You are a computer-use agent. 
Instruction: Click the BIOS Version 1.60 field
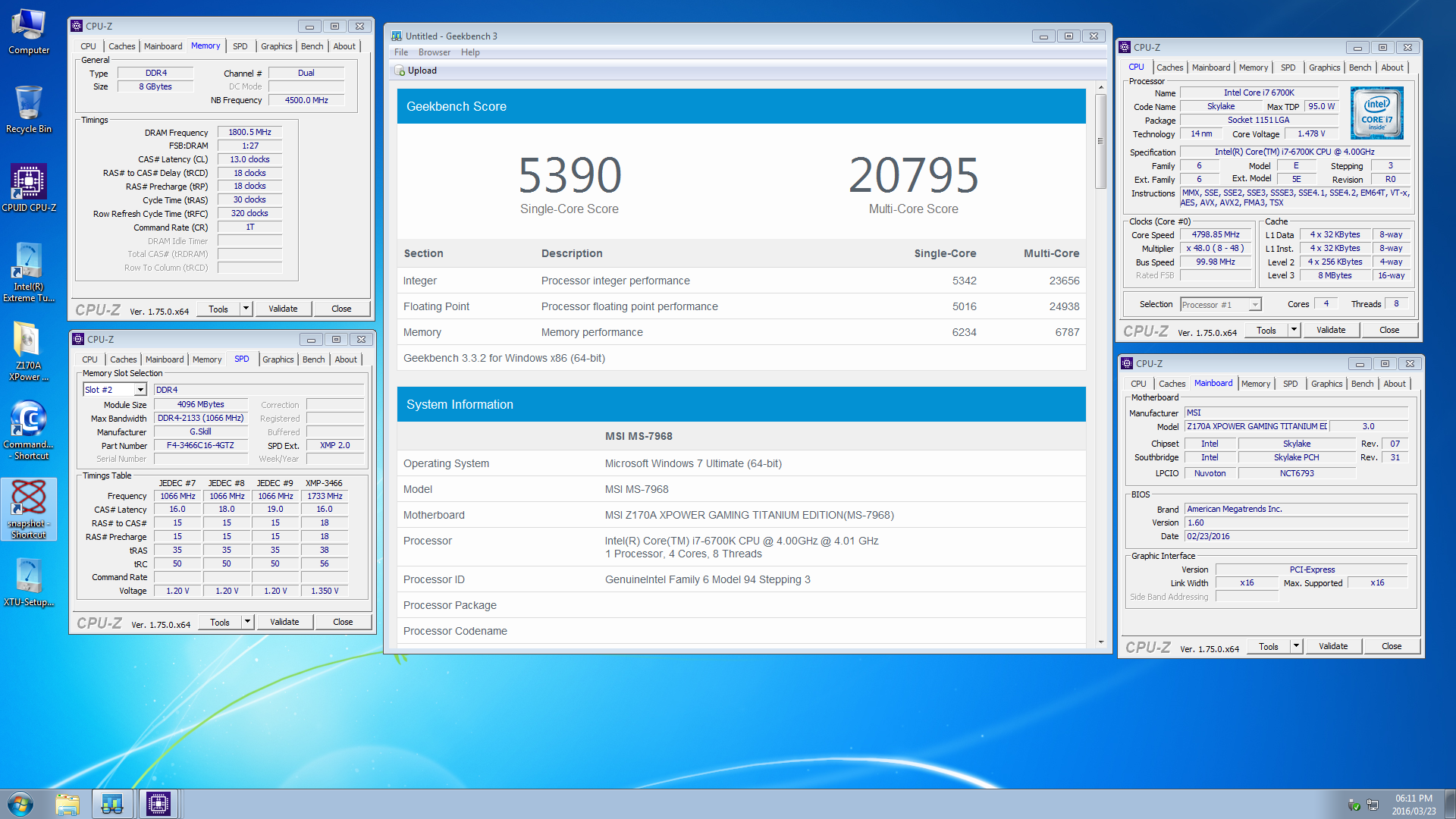[x=1296, y=522]
